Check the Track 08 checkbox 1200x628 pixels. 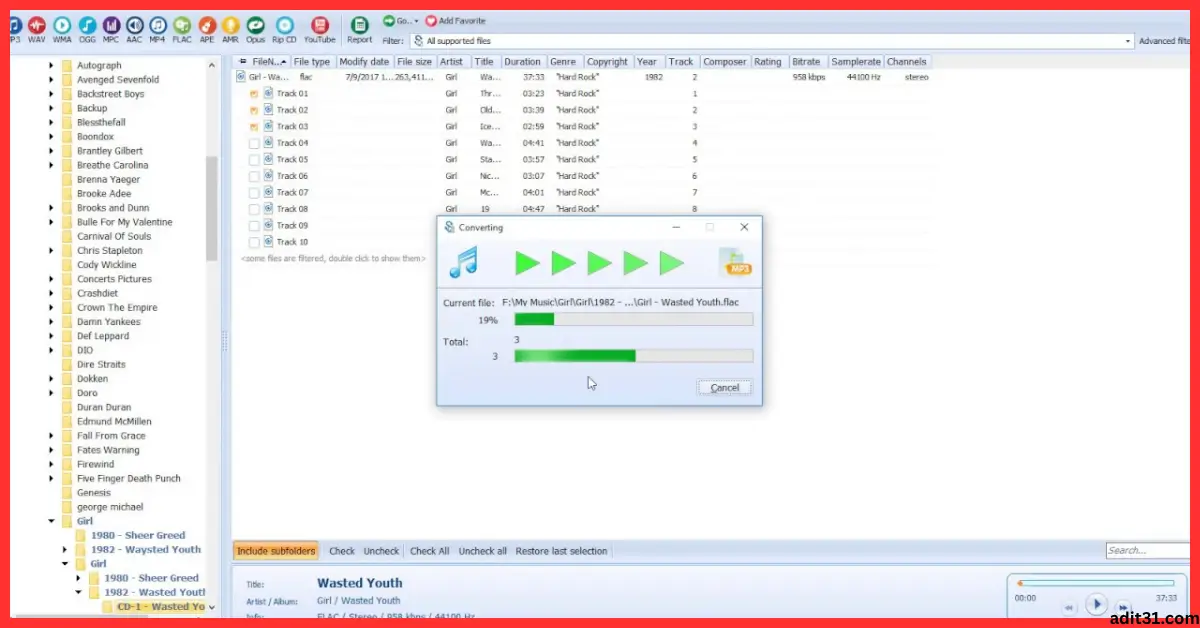[254, 209]
